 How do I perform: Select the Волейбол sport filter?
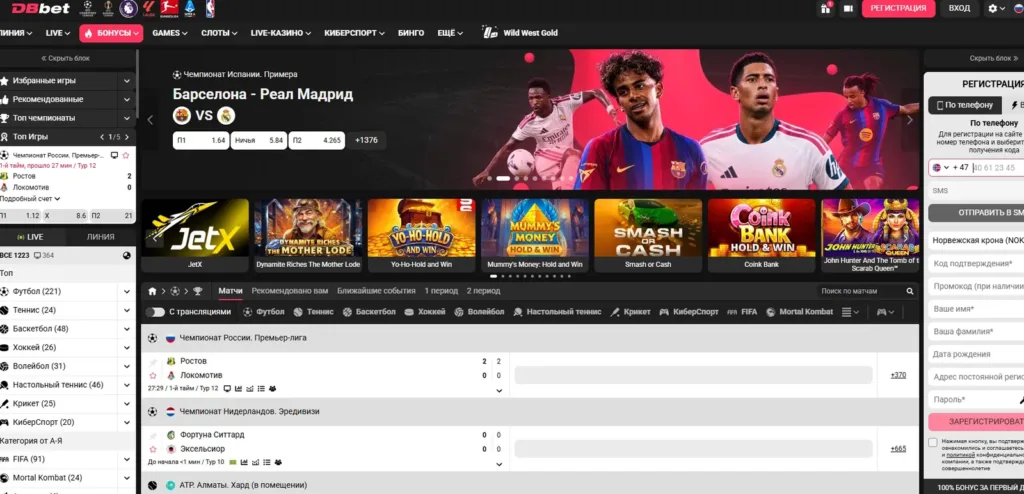point(479,312)
